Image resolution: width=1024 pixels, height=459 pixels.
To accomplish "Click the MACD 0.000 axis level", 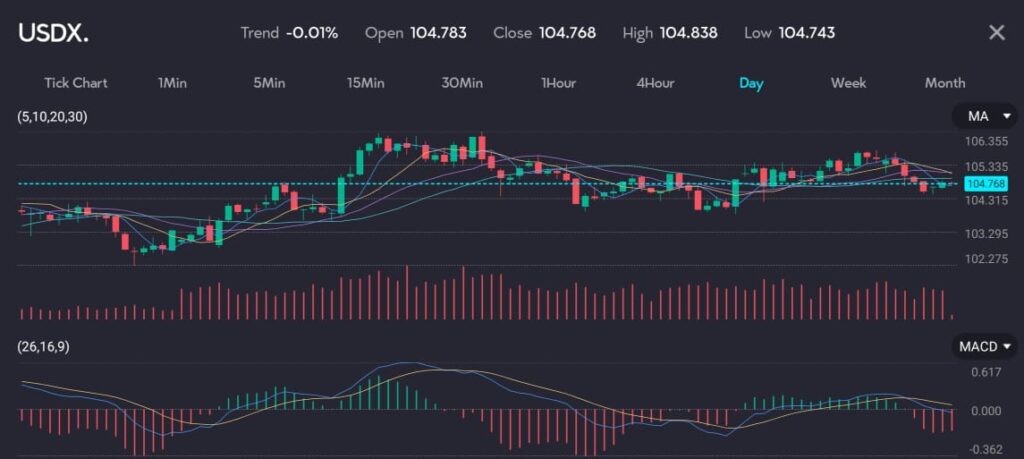I will click(986, 411).
